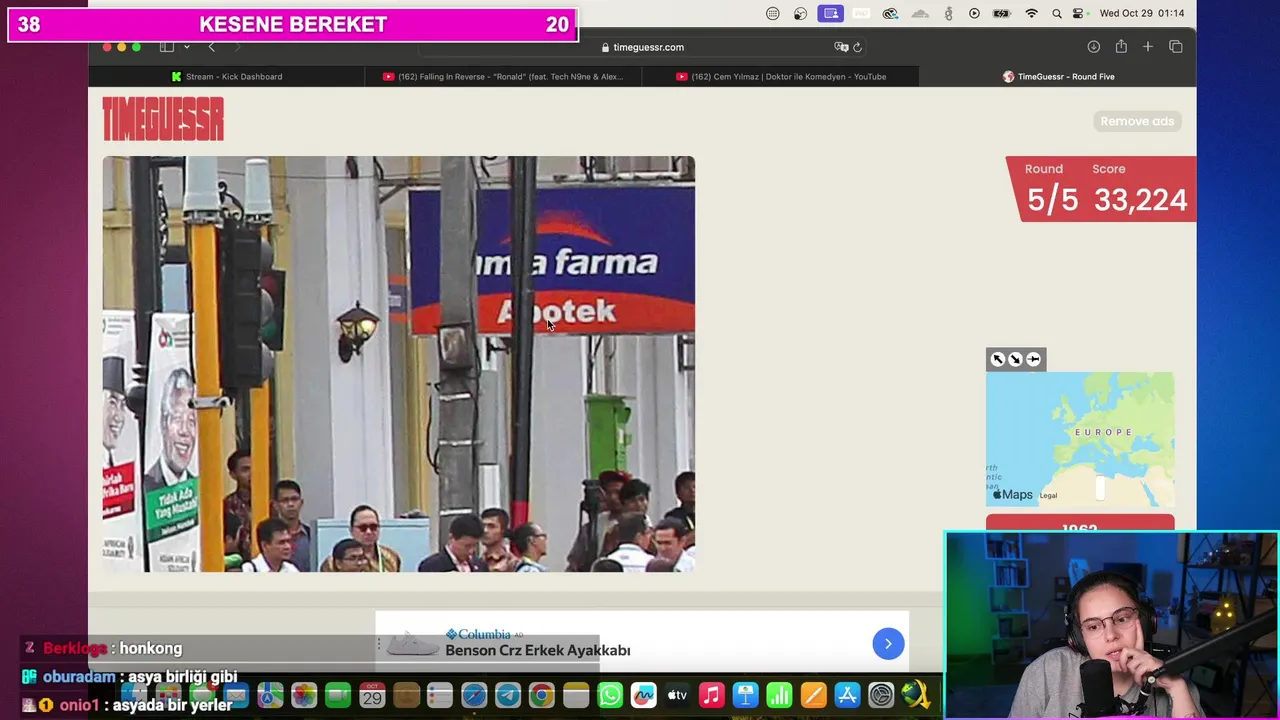Open Safari downloads icon

1093,47
